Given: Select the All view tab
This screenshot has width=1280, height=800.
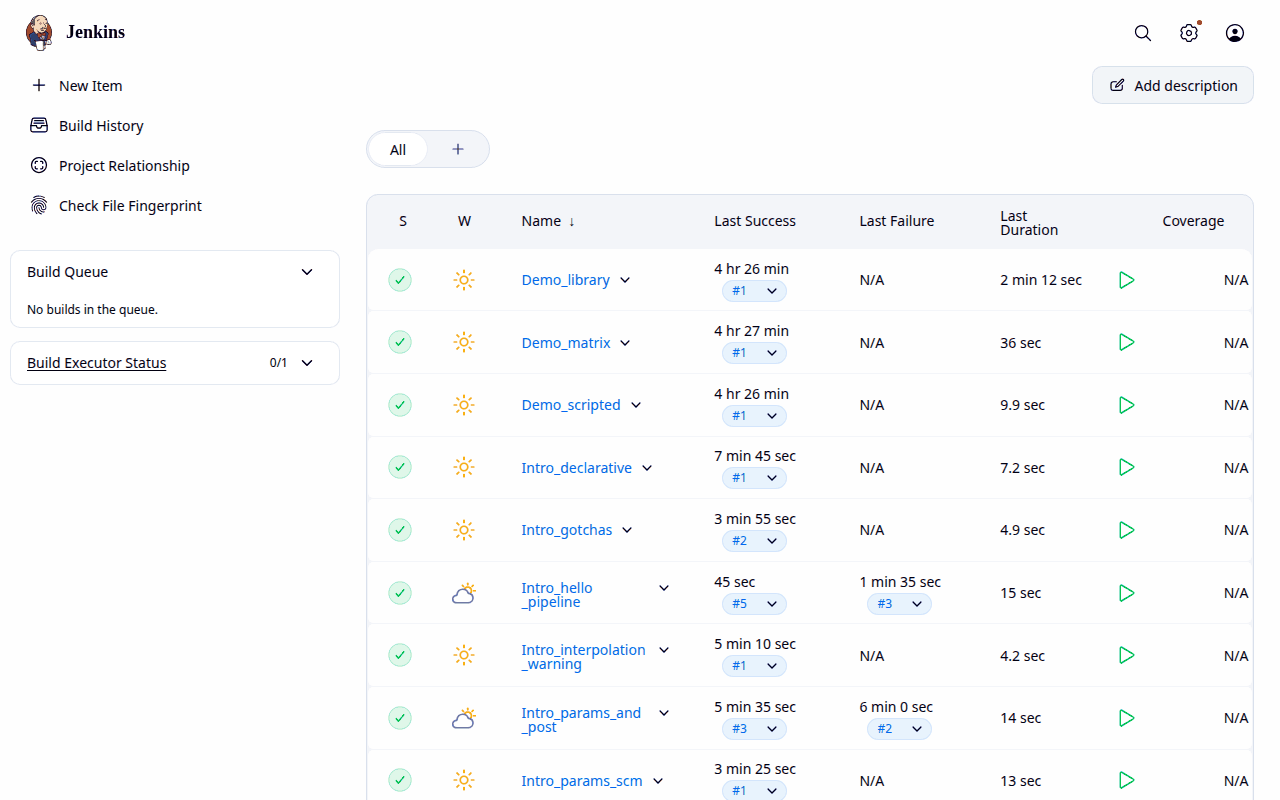Looking at the screenshot, I should pos(398,149).
